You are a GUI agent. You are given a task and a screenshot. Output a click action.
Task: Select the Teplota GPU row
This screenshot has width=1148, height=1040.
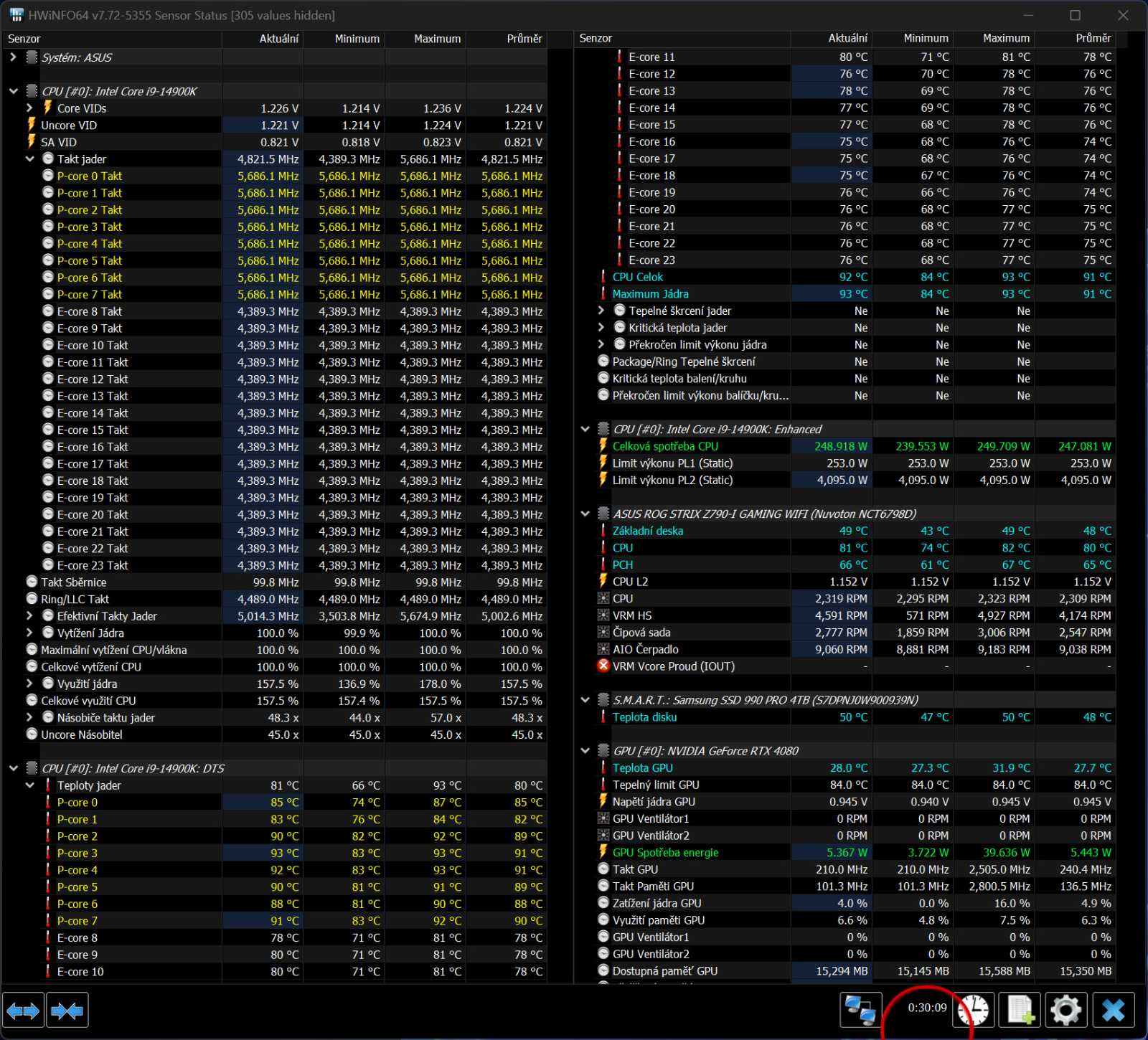846,768
